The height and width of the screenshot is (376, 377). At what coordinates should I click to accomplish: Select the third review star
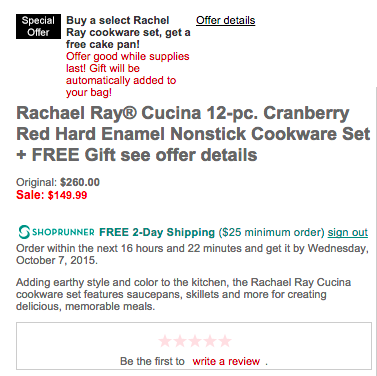(x=195, y=341)
